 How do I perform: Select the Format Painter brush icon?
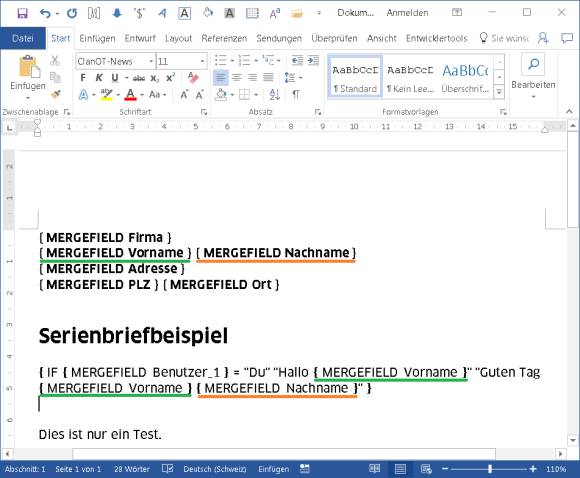click(55, 94)
